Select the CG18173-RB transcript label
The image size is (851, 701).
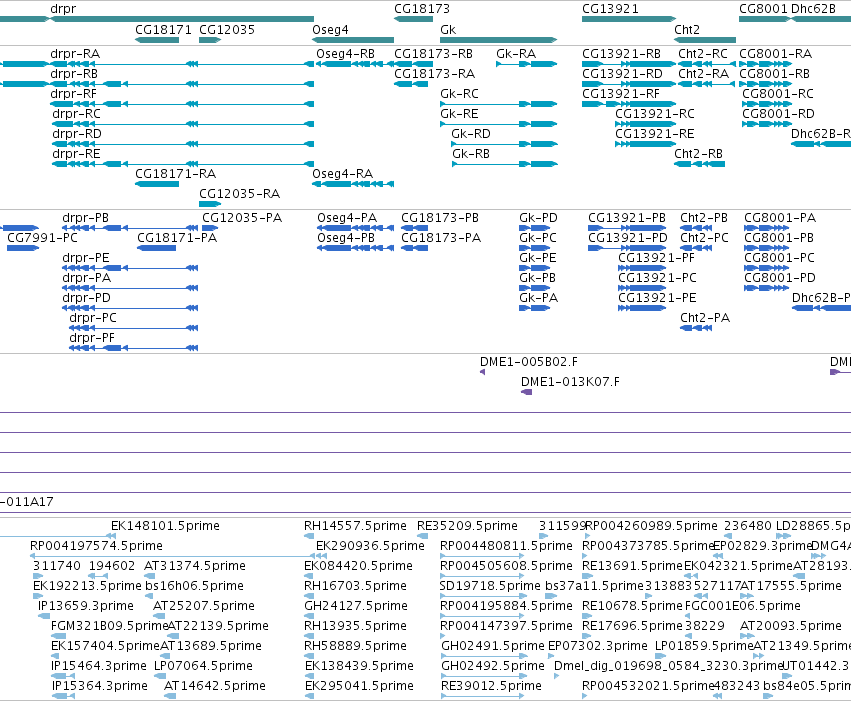coord(433,54)
